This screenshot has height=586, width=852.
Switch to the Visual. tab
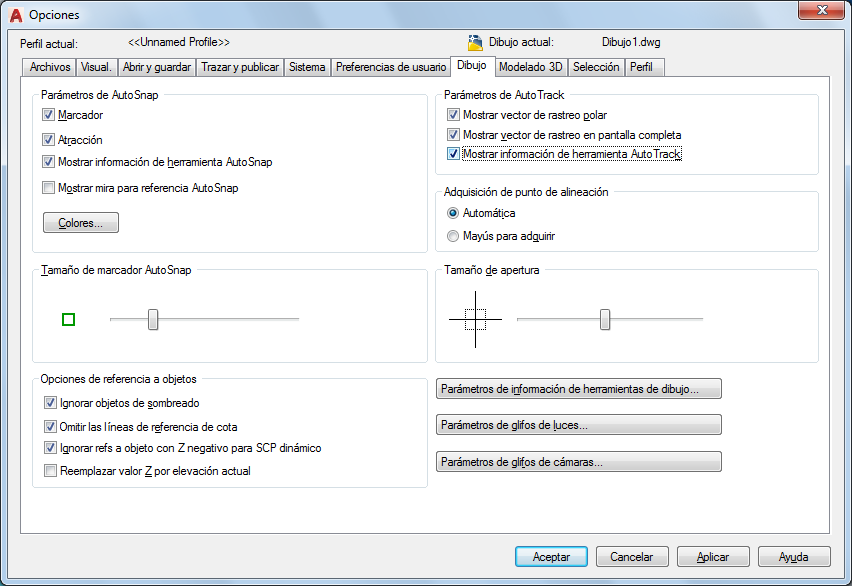(x=96, y=67)
